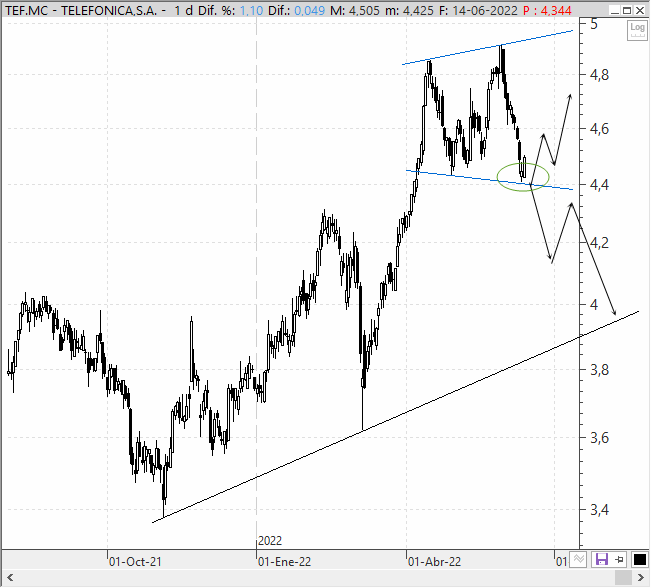Click the horizontal scrollbar right arrow

(x=640, y=578)
